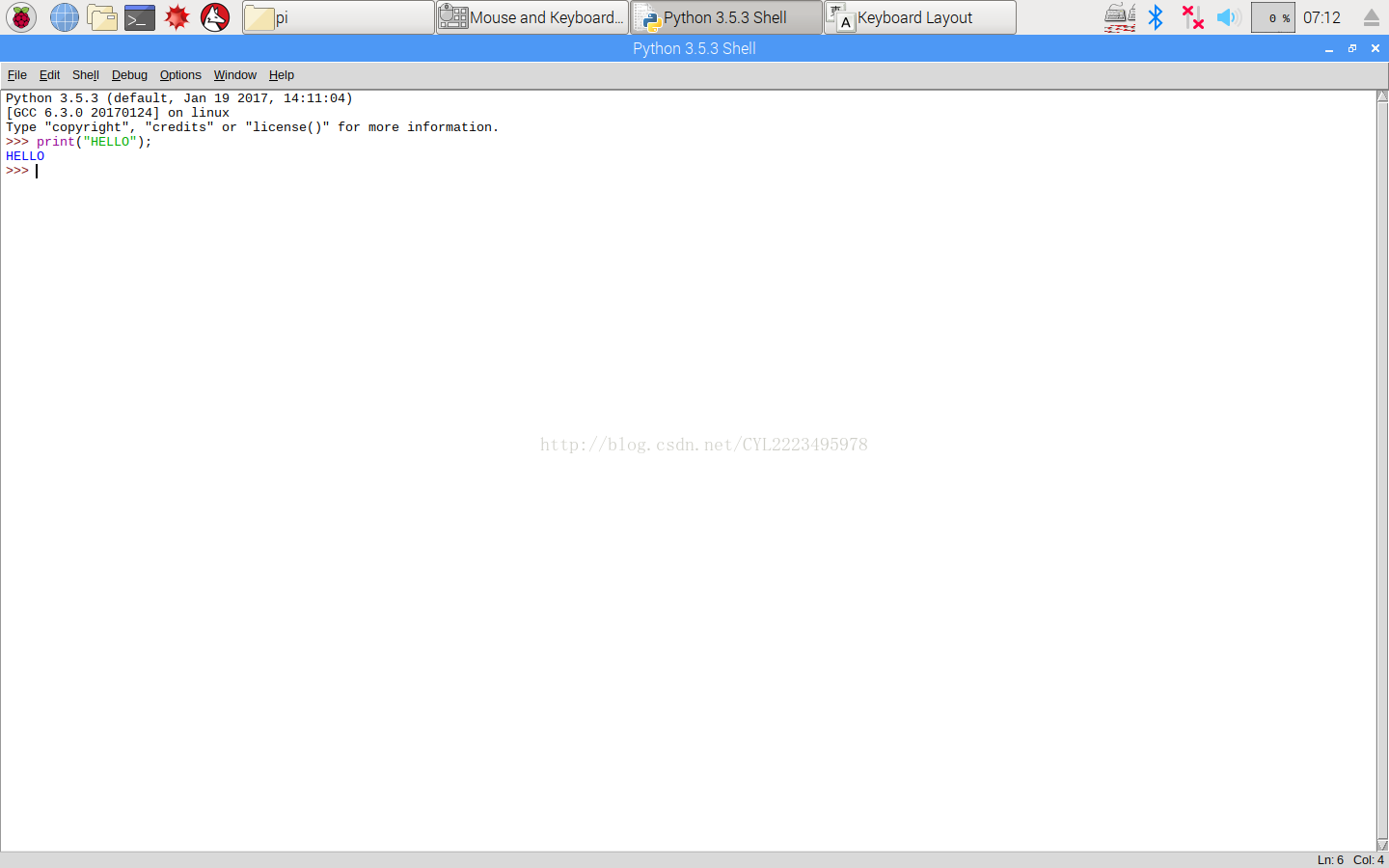The image size is (1389, 868).
Task: Click the clock showing 07:12
Action: point(1321,17)
